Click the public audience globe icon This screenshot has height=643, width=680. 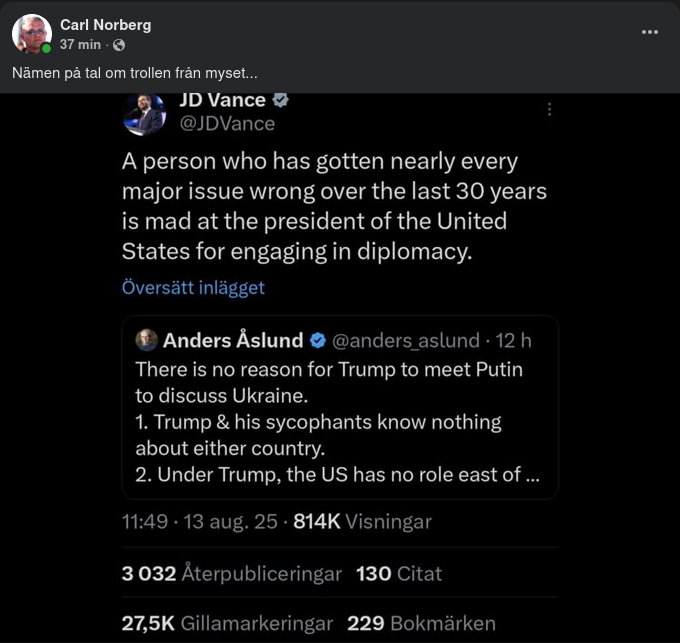(x=119, y=45)
